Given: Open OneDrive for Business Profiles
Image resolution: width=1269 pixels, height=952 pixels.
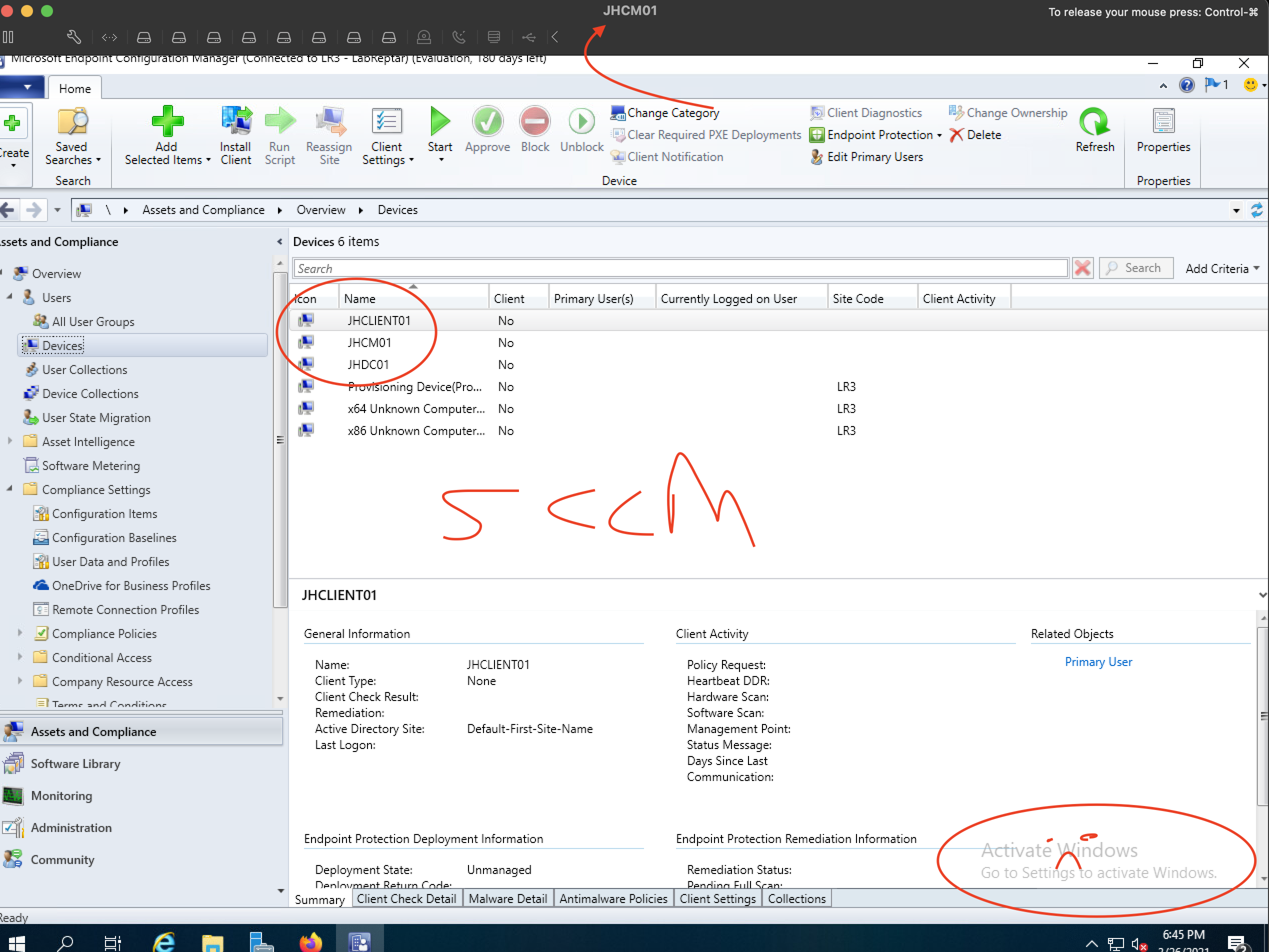Looking at the screenshot, I should point(131,586).
